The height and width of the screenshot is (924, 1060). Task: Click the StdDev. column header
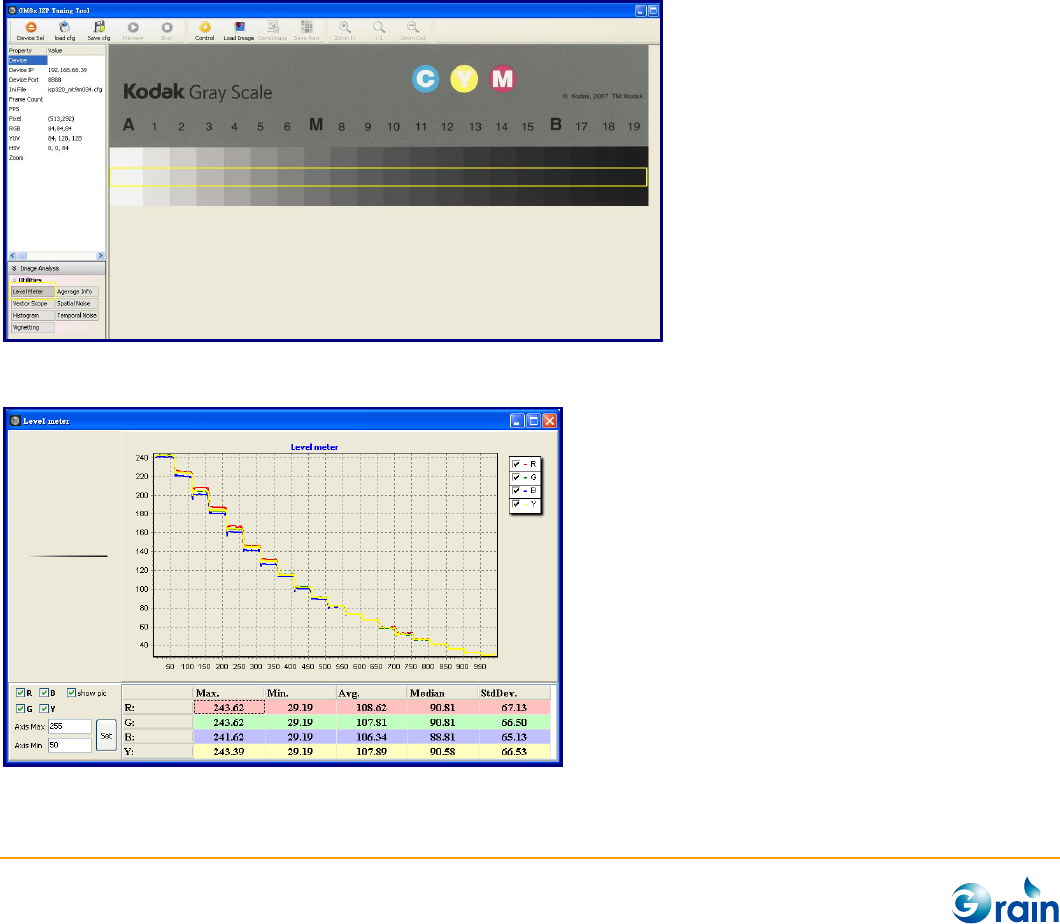tap(515, 693)
